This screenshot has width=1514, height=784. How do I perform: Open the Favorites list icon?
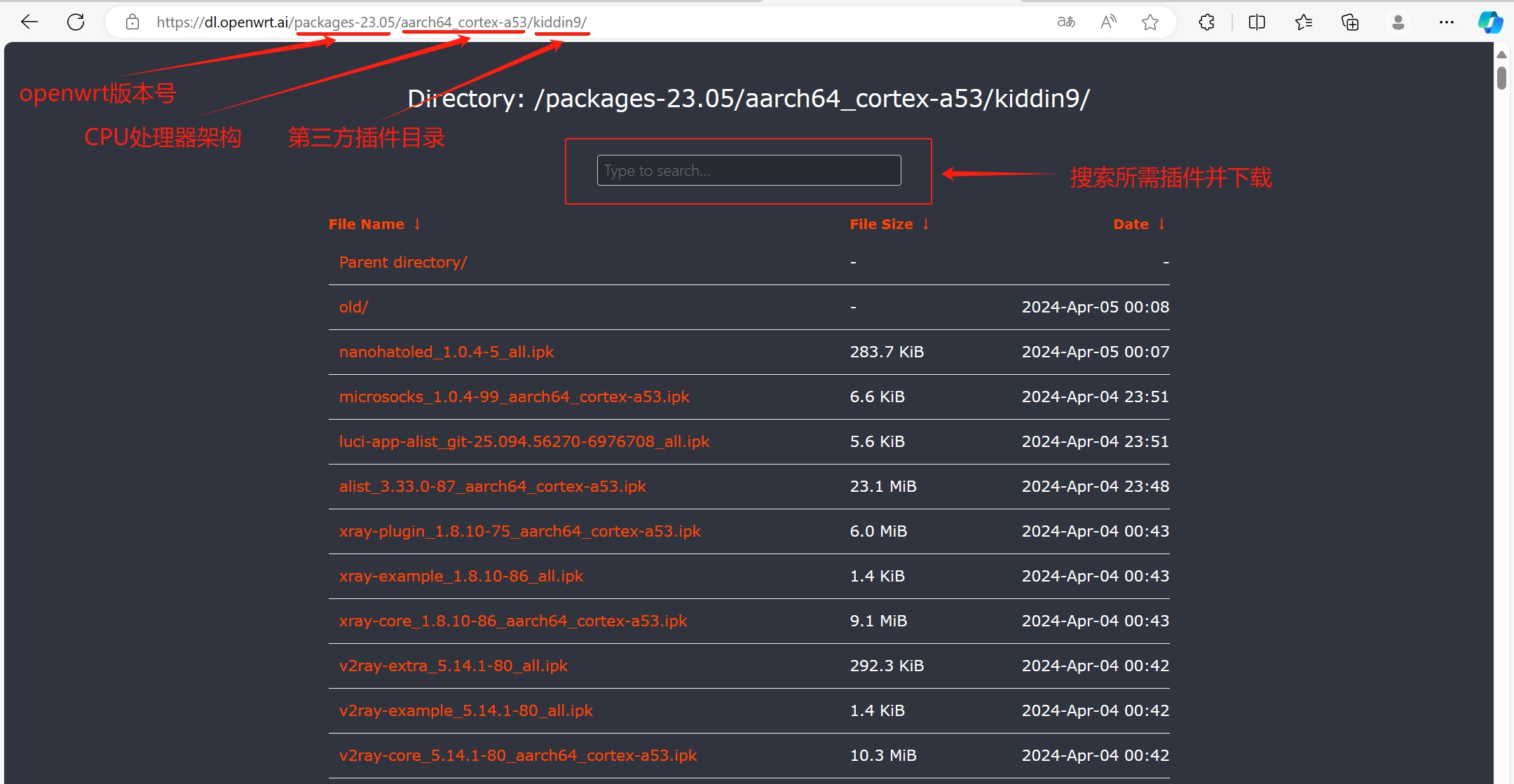click(x=1304, y=22)
